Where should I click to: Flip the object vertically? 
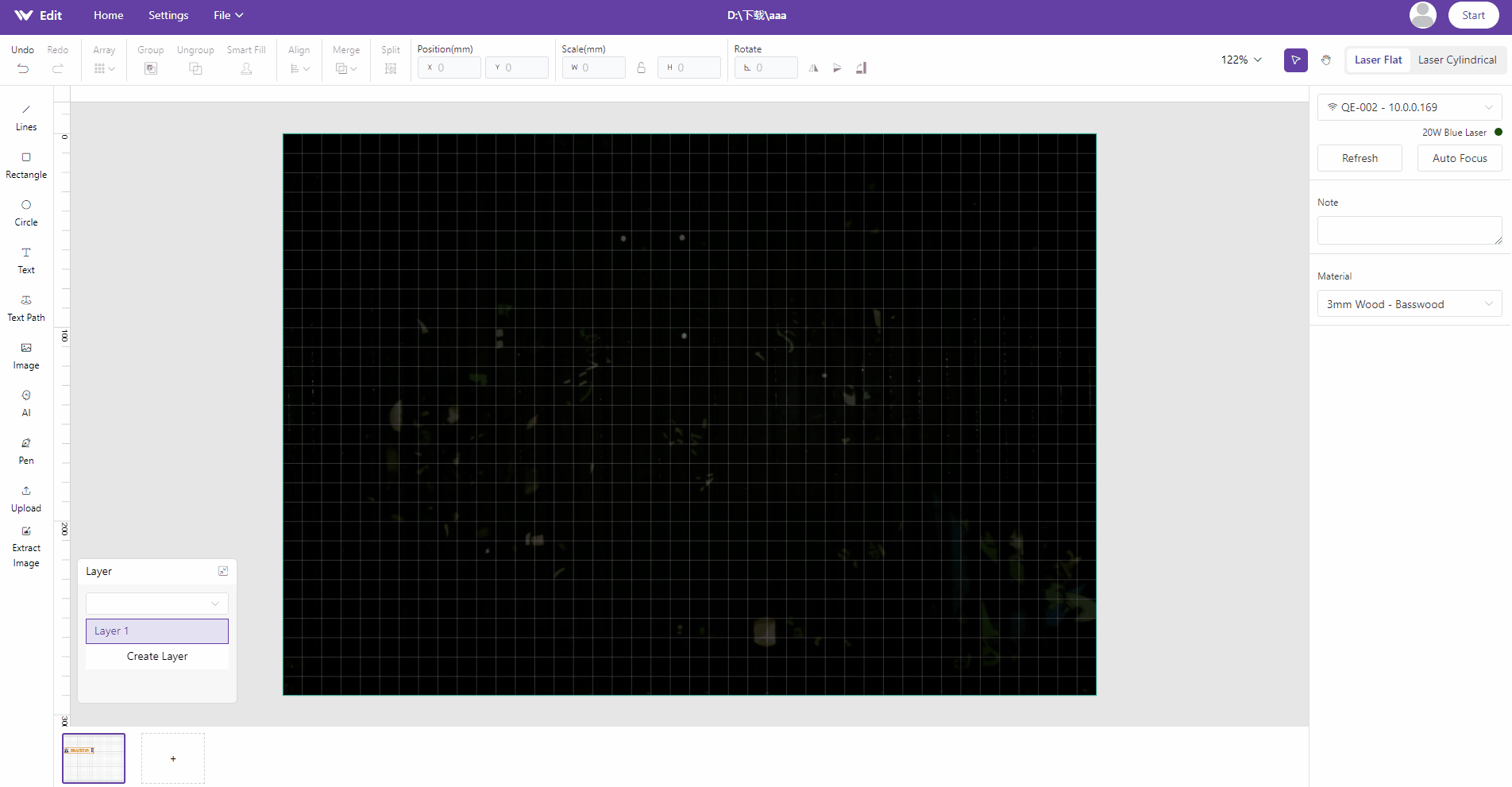(837, 68)
